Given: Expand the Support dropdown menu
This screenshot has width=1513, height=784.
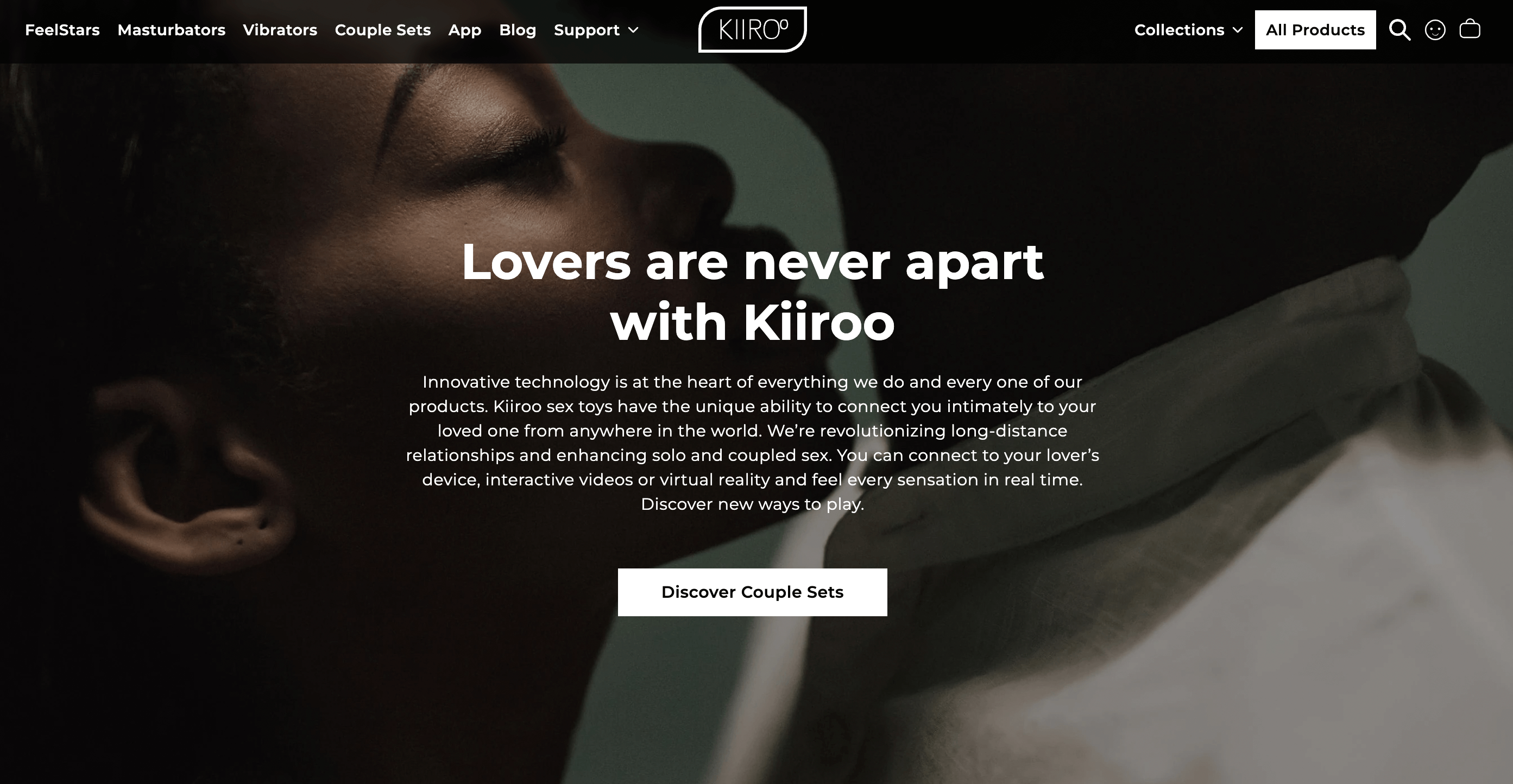Looking at the screenshot, I should tap(596, 30).
